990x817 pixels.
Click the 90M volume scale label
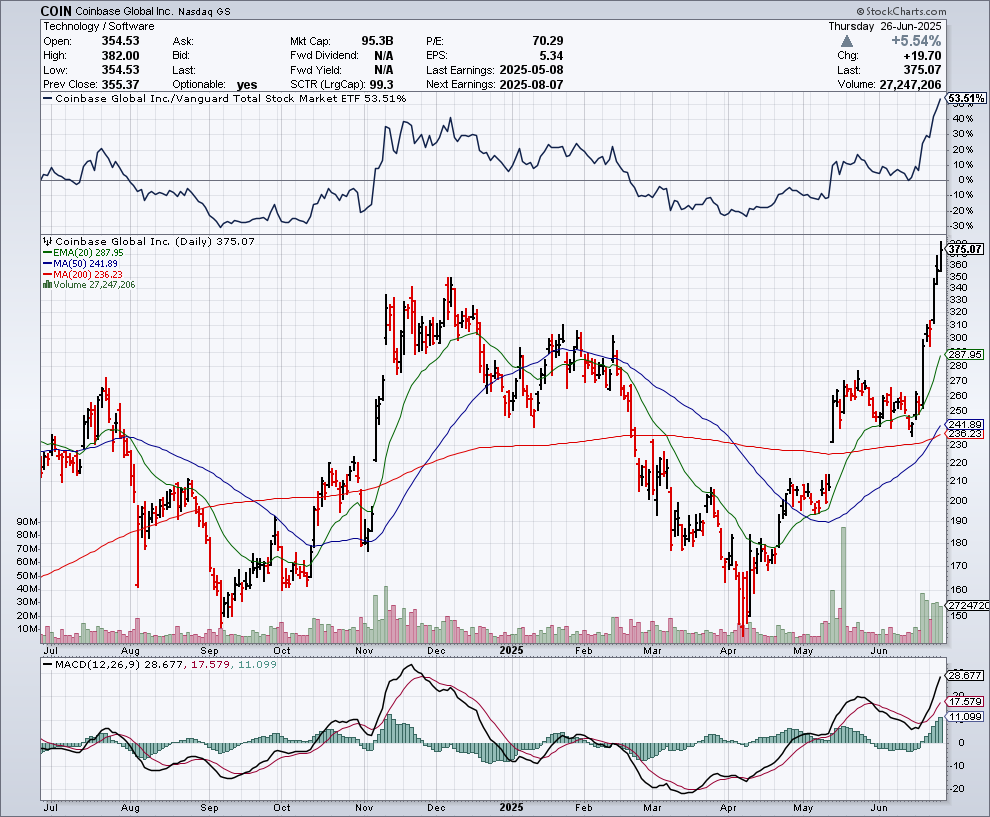click(x=28, y=522)
